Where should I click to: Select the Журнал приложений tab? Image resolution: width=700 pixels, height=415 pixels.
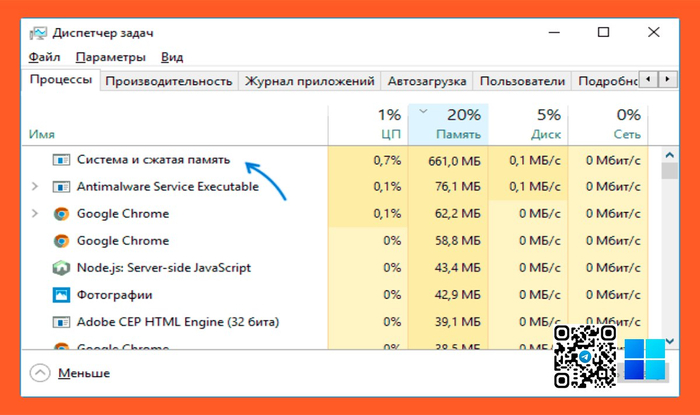click(x=310, y=81)
